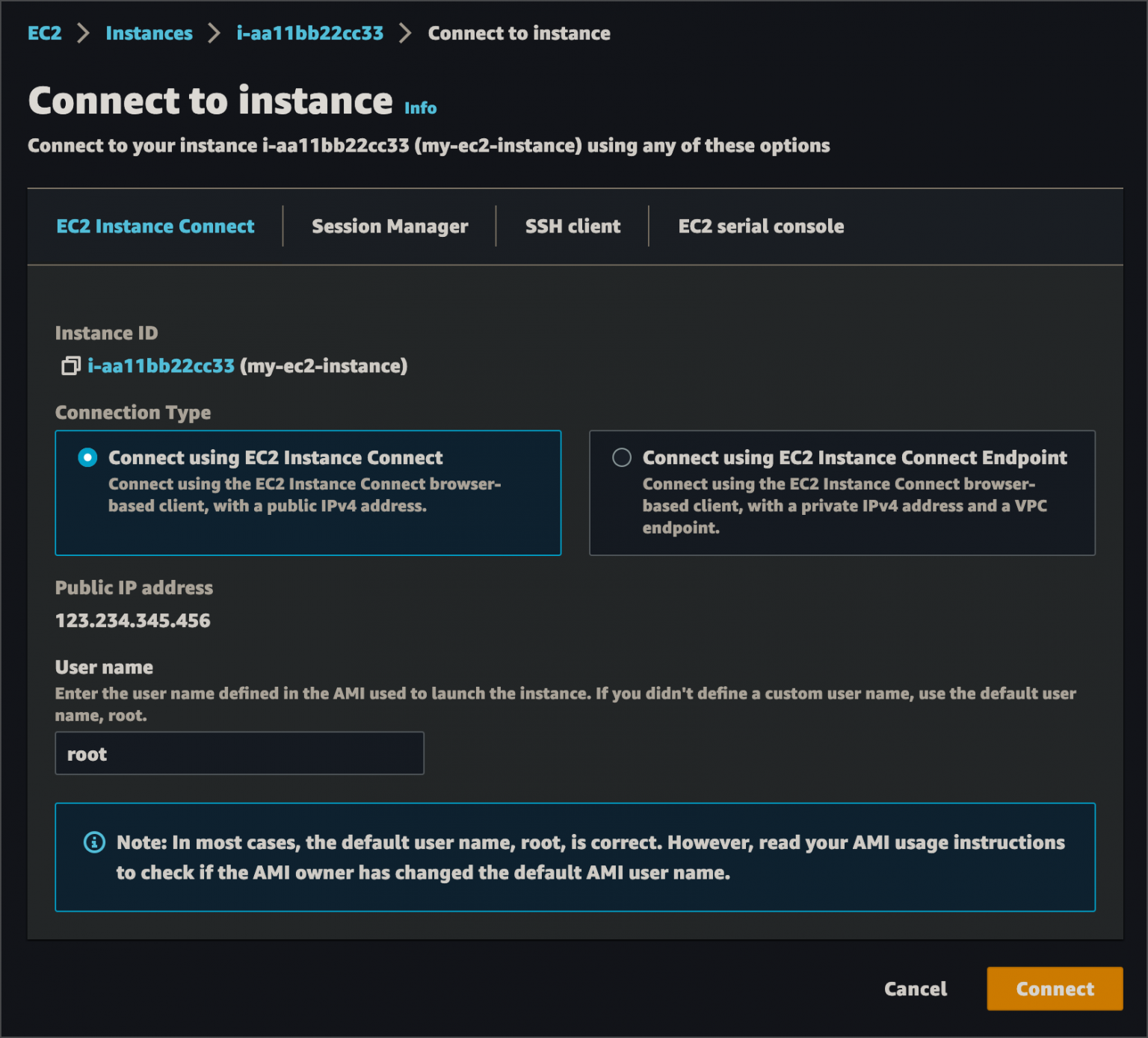The width and height of the screenshot is (1148, 1038).
Task: Switch to the SSH client tab
Action: click(x=573, y=226)
